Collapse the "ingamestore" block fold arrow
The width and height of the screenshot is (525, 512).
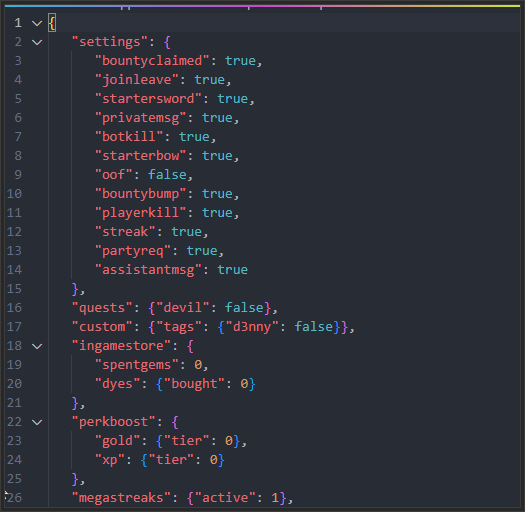pyautogui.click(x=37, y=346)
